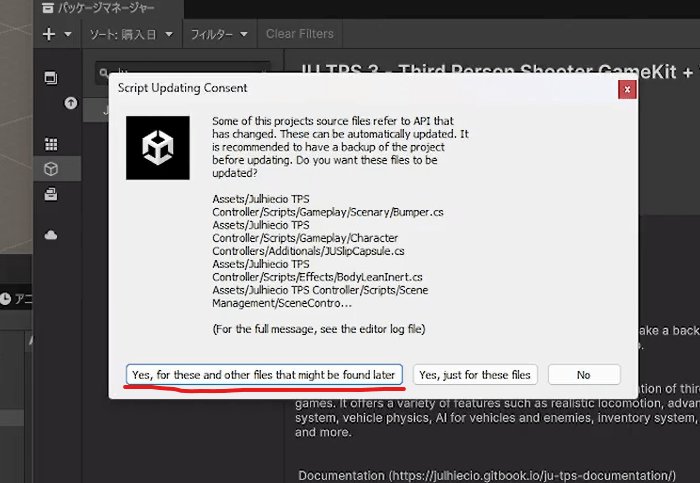700x483 pixels.
Task: Select the パッケージマネージャー window tab
Action: point(107,8)
